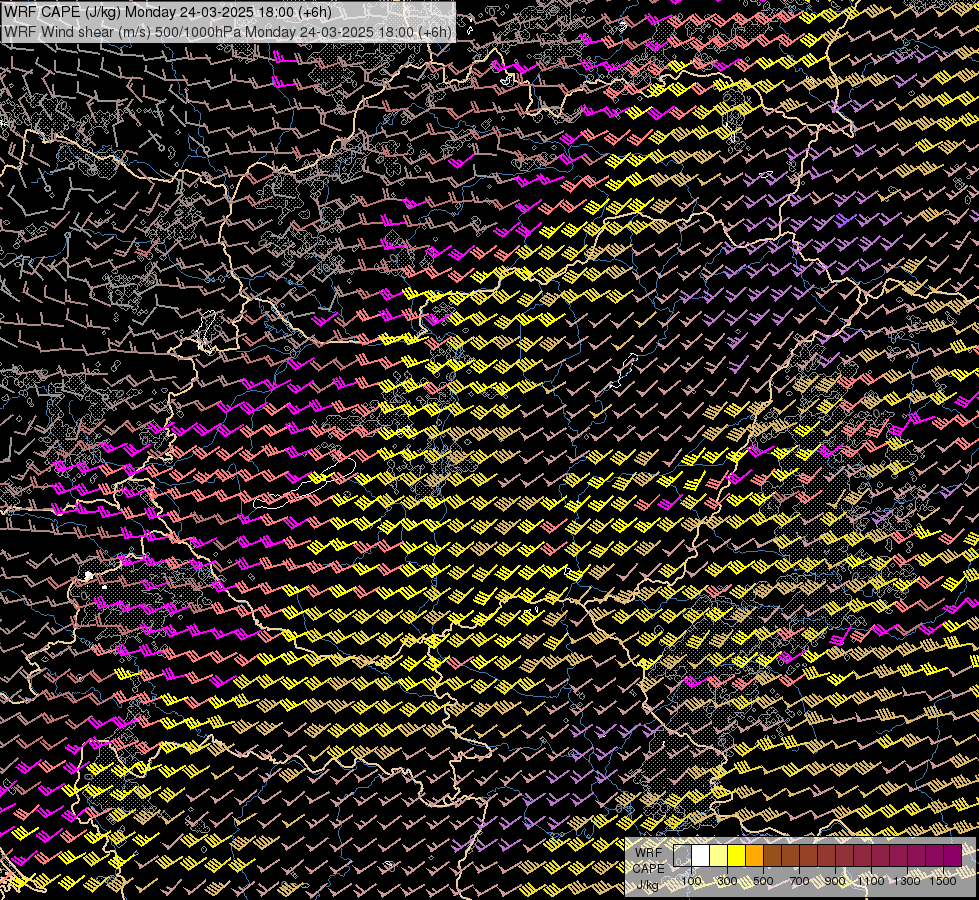This screenshot has width=979, height=900.
Task: Click the 700 label on the legend
Action: coord(799,881)
